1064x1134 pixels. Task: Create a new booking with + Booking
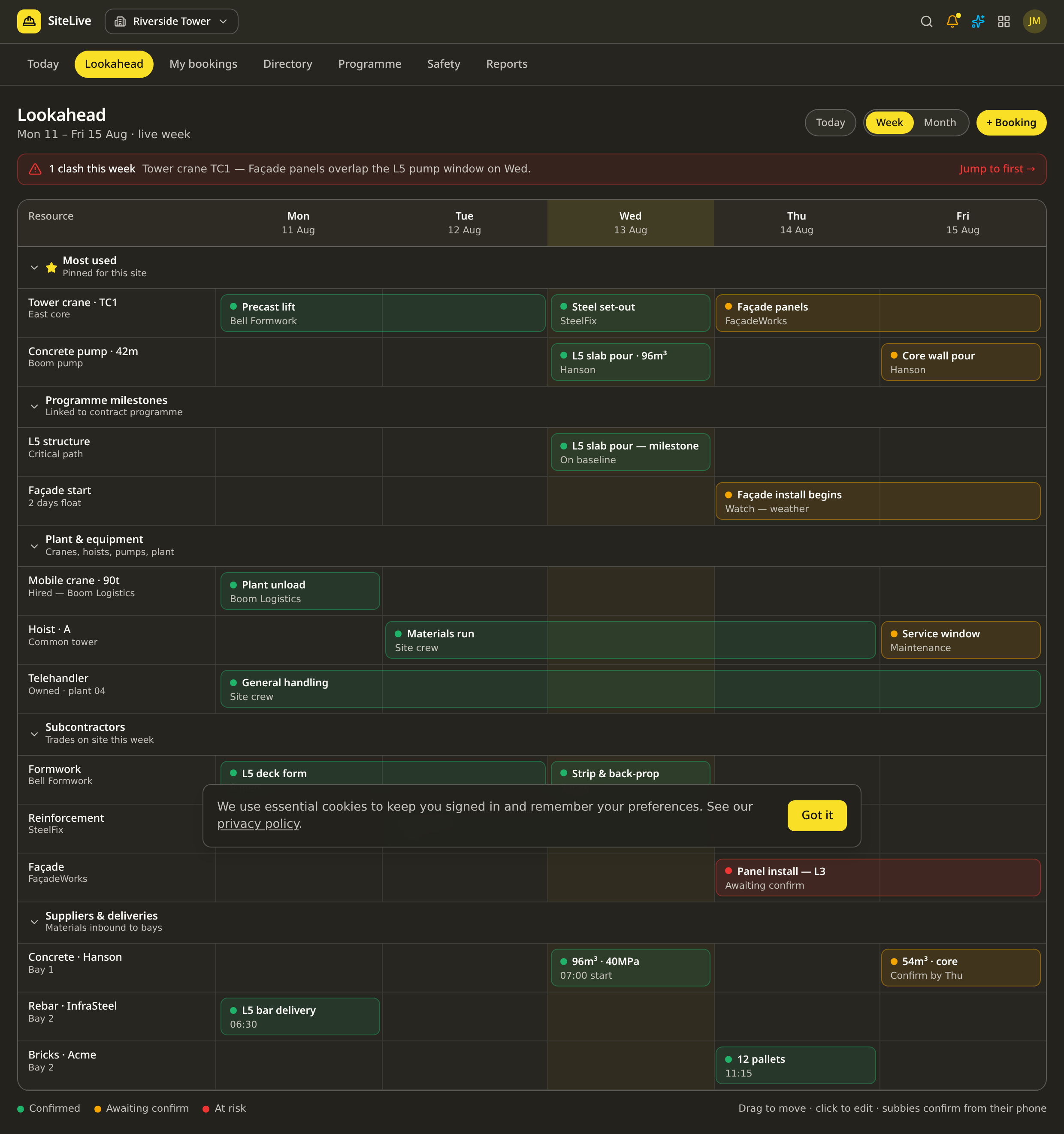(1011, 123)
